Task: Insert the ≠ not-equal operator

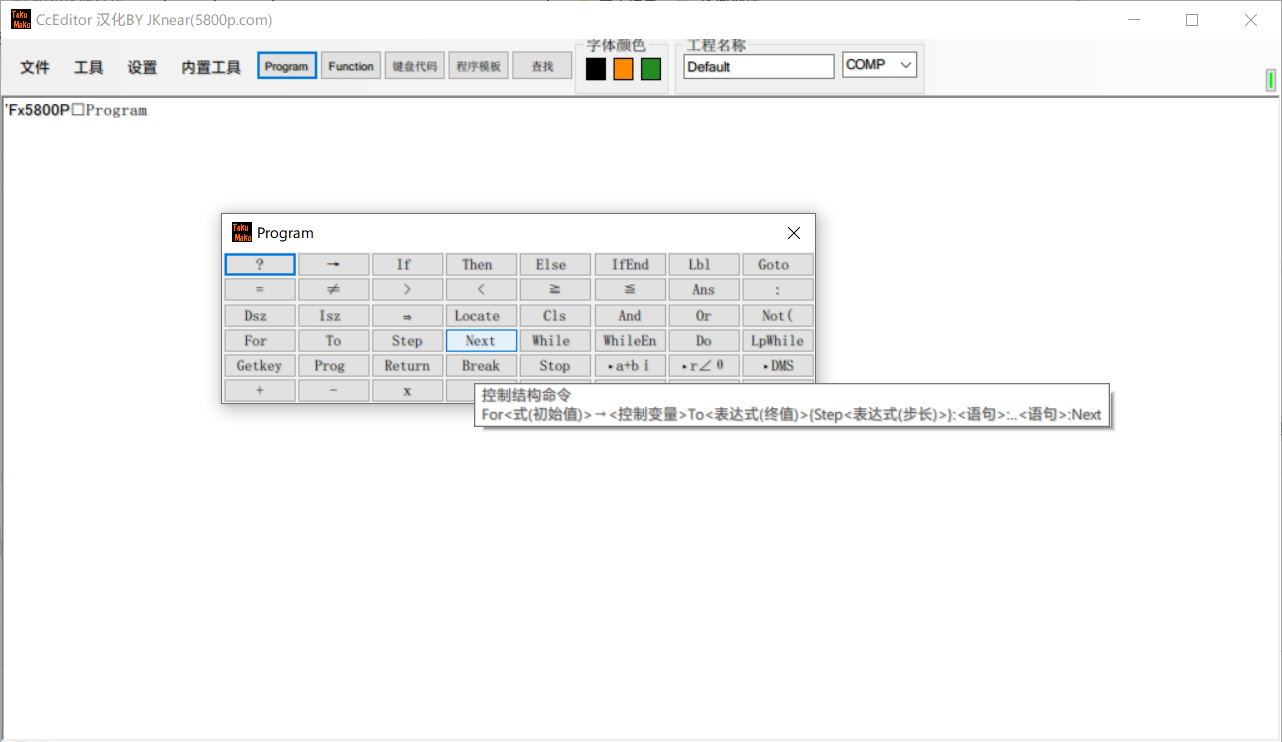Action: (x=334, y=290)
